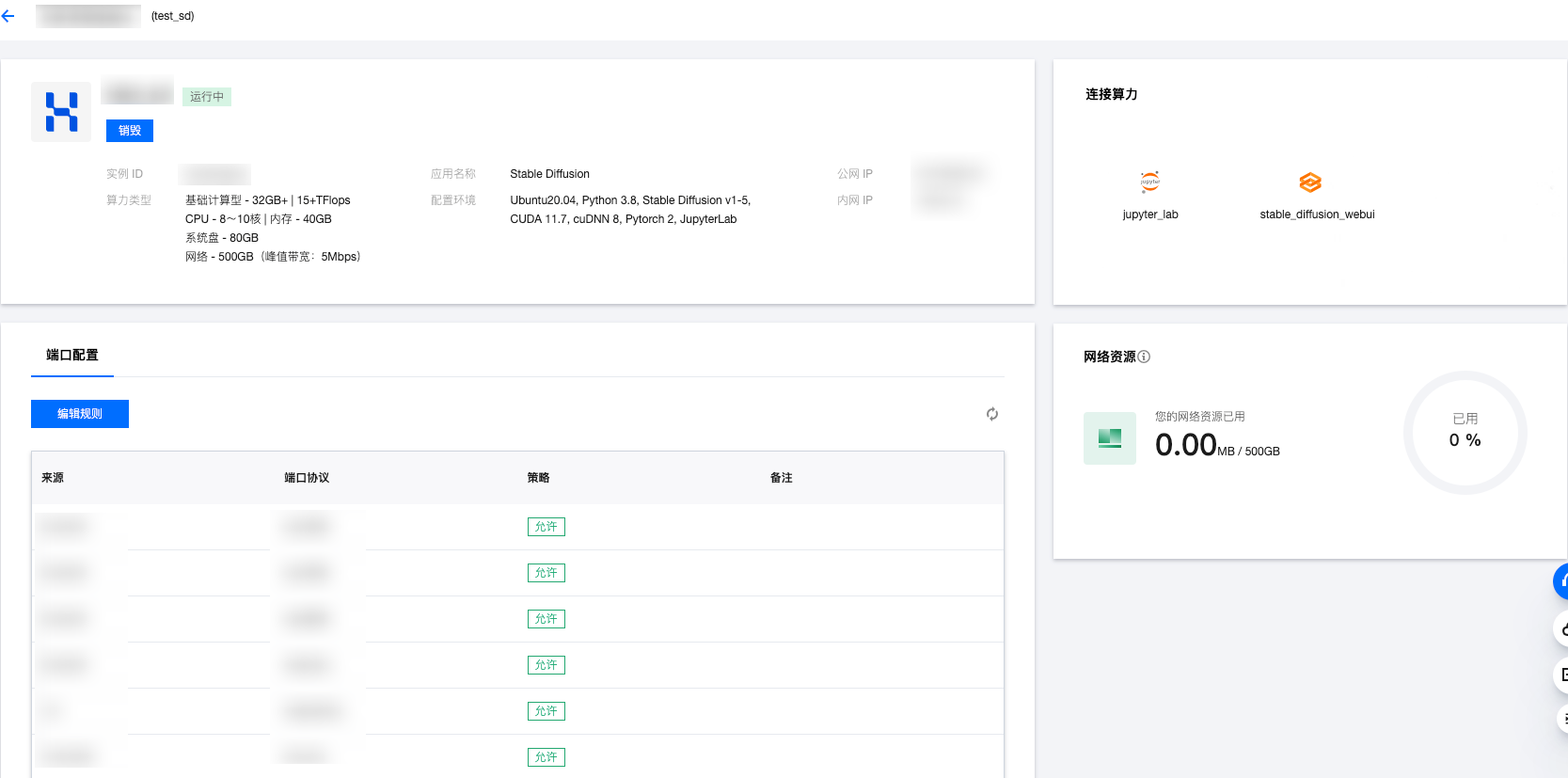1568x778 pixels.
Task: Click the 系统盘 - 80GB text
Action: click(x=222, y=238)
